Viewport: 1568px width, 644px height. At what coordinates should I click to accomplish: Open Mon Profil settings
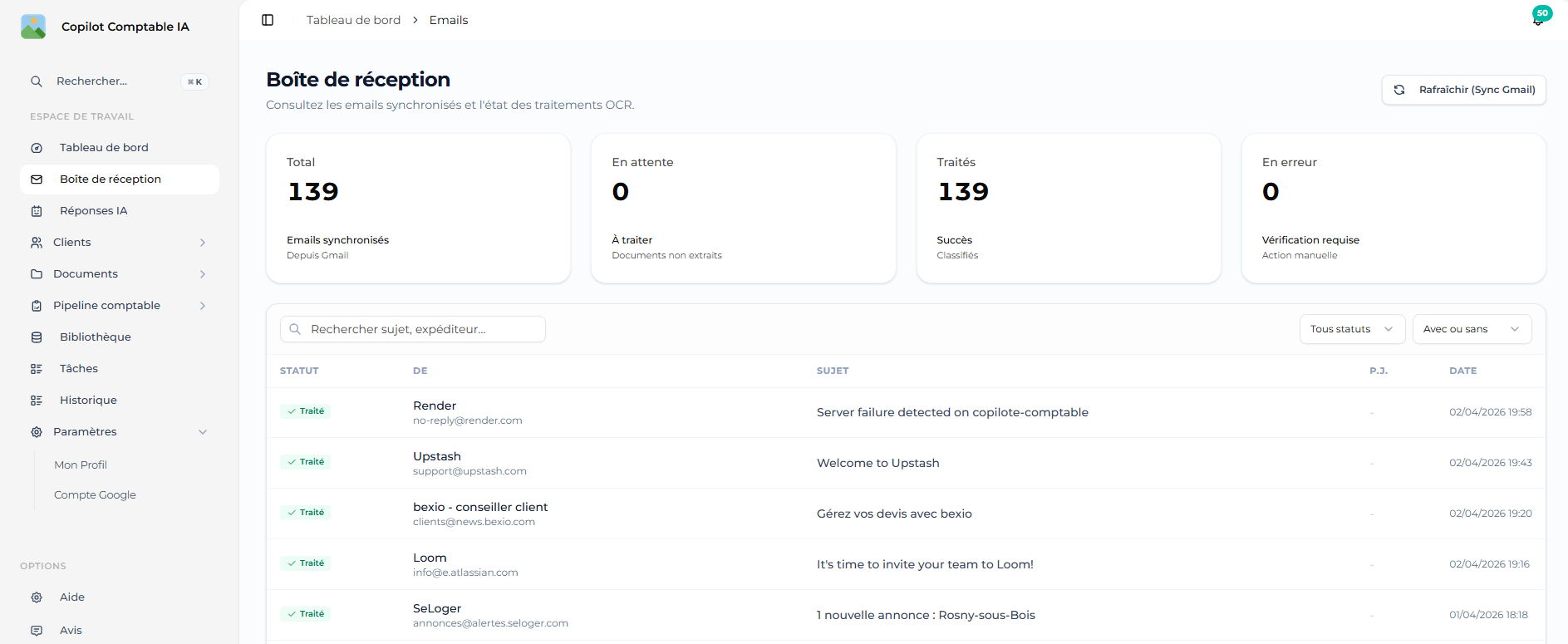[x=81, y=465]
